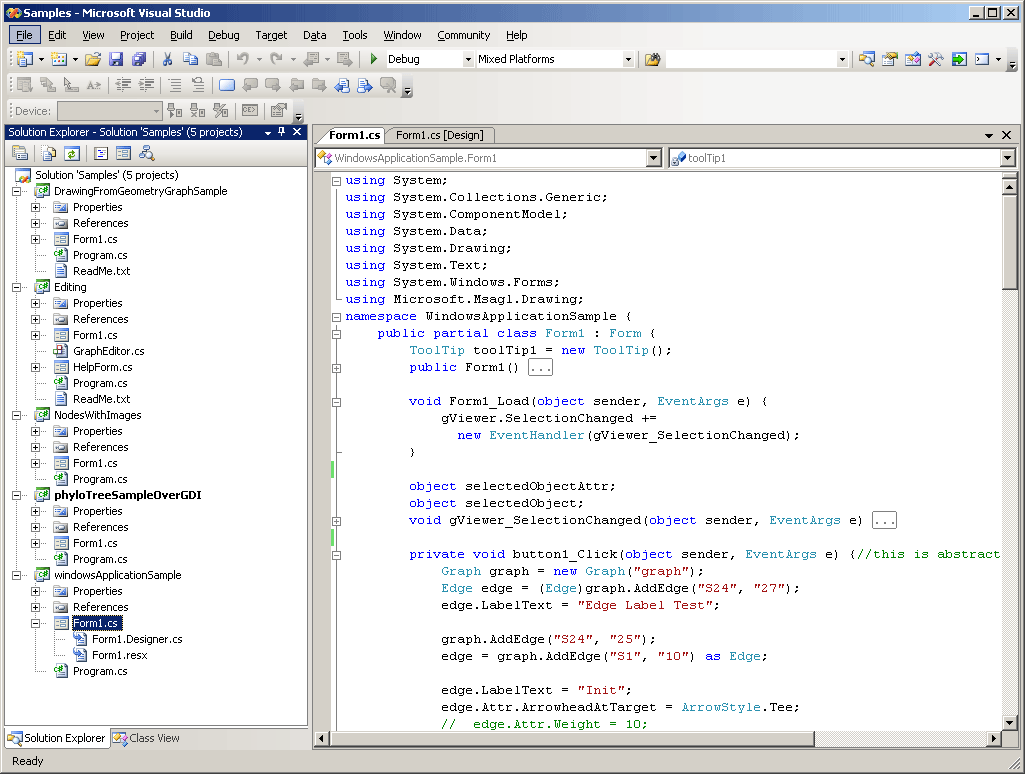Click the Properties icon in the Solution Explorer toolbar

click(x=20, y=154)
